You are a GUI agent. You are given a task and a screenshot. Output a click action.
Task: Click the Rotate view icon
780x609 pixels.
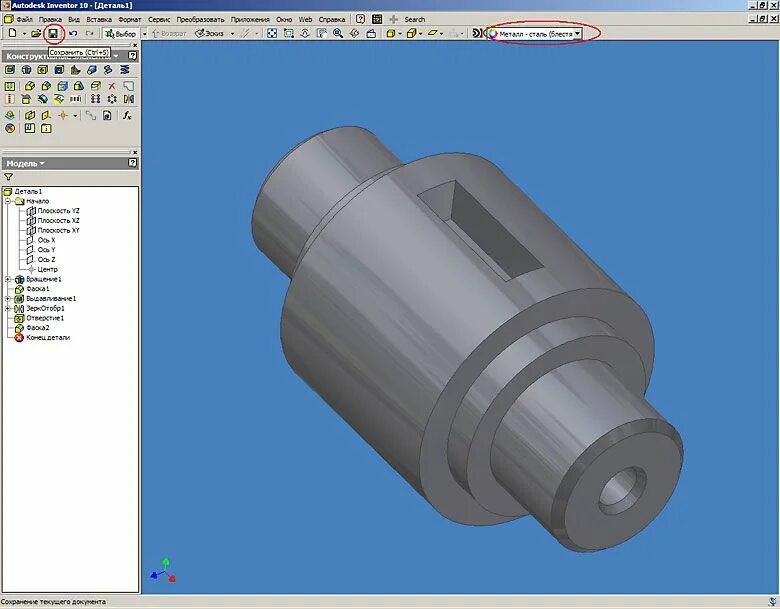(354, 33)
